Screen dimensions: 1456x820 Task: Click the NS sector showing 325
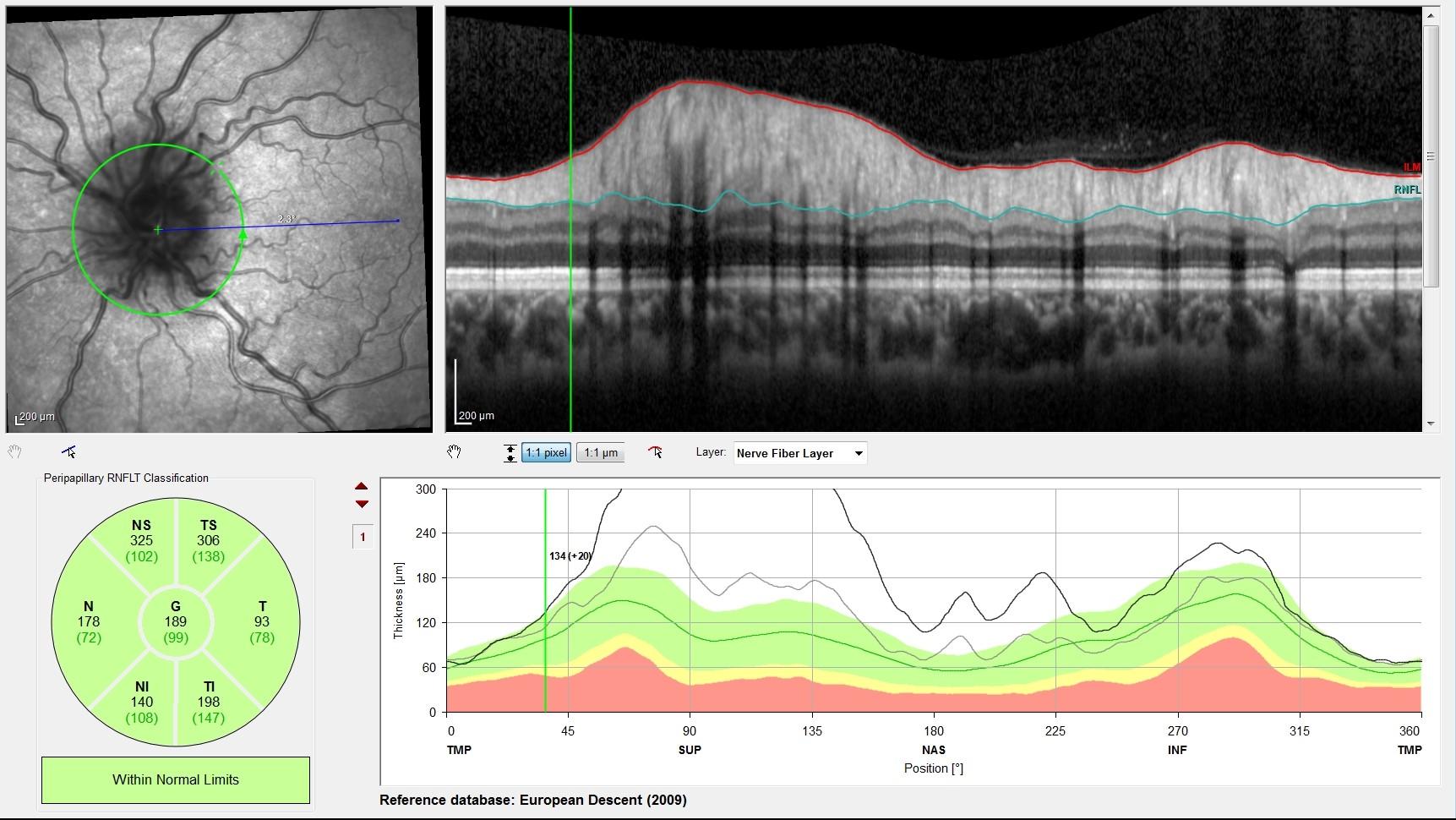coord(141,540)
